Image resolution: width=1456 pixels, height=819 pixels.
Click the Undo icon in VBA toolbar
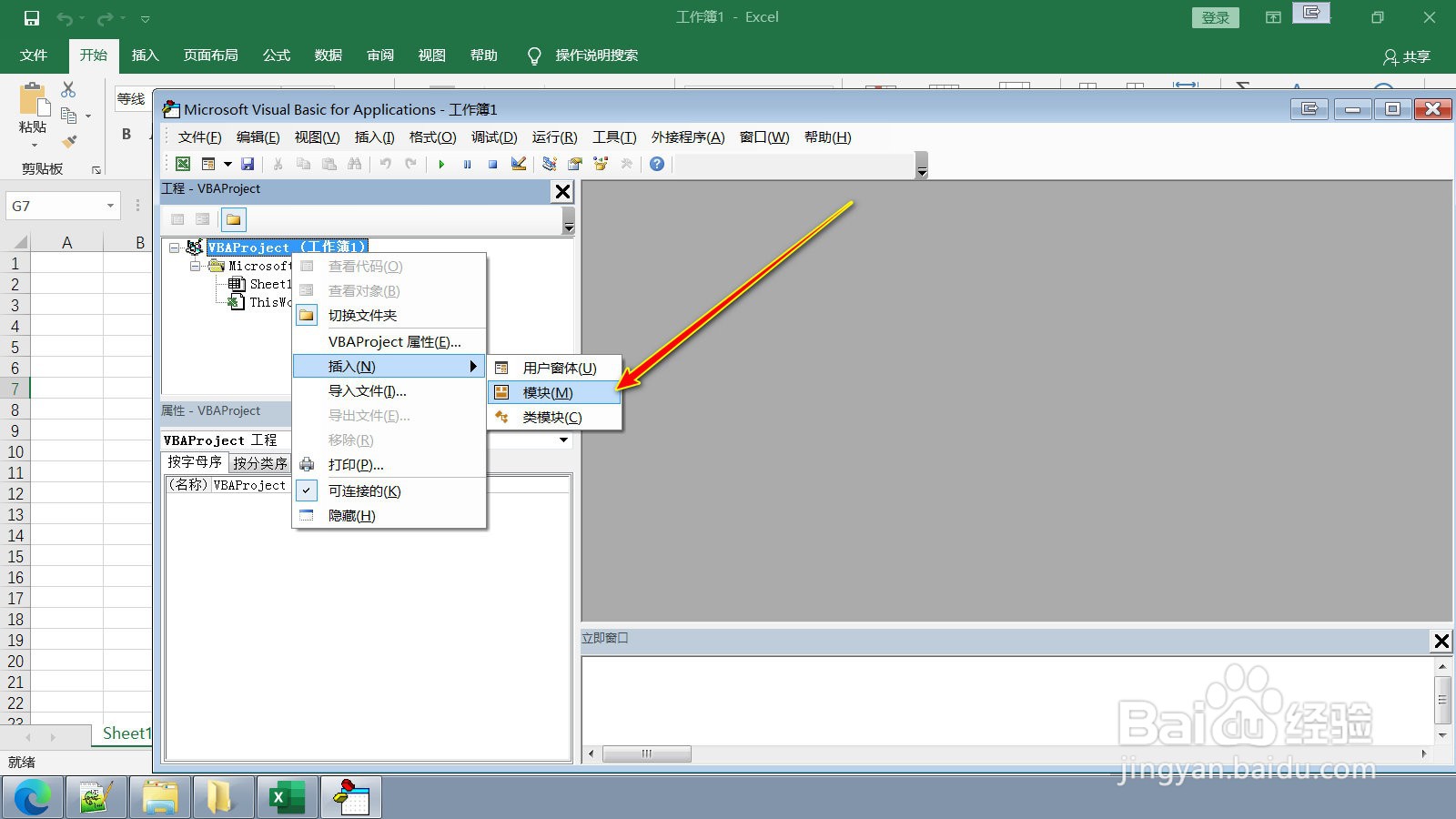386,164
